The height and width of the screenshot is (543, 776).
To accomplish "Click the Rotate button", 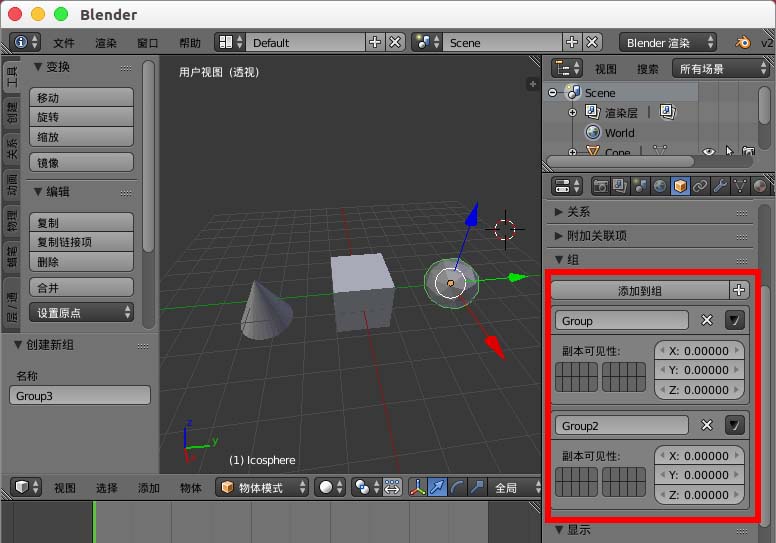I will (x=81, y=117).
